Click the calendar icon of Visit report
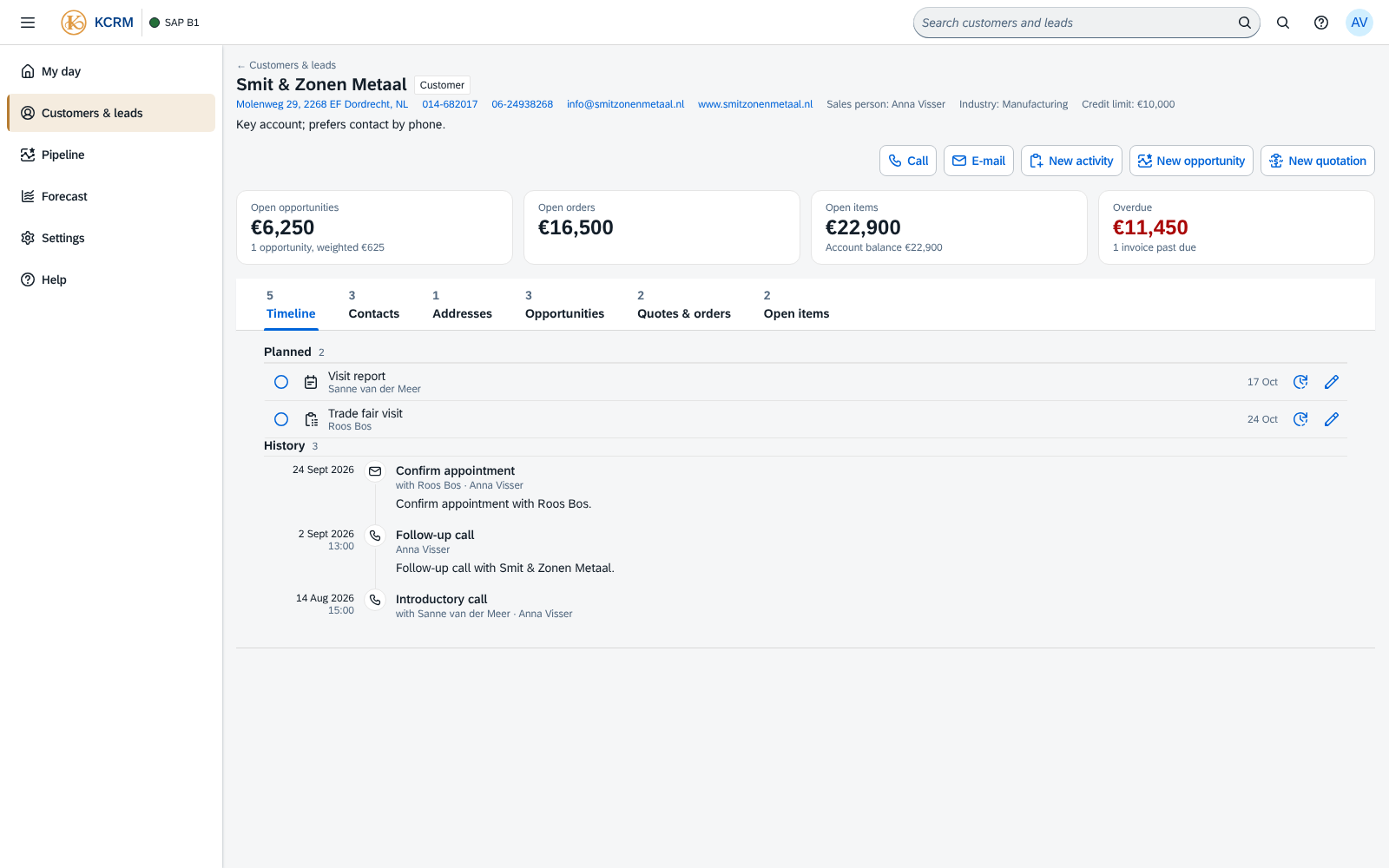Viewport: 1389px width, 868px height. (311, 382)
